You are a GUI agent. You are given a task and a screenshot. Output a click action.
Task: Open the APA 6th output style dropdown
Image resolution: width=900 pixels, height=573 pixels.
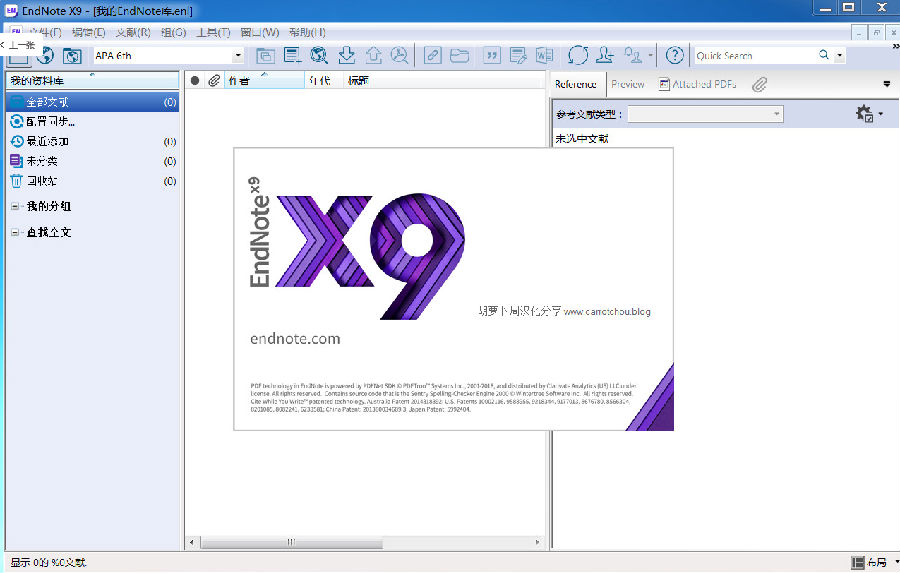238,56
